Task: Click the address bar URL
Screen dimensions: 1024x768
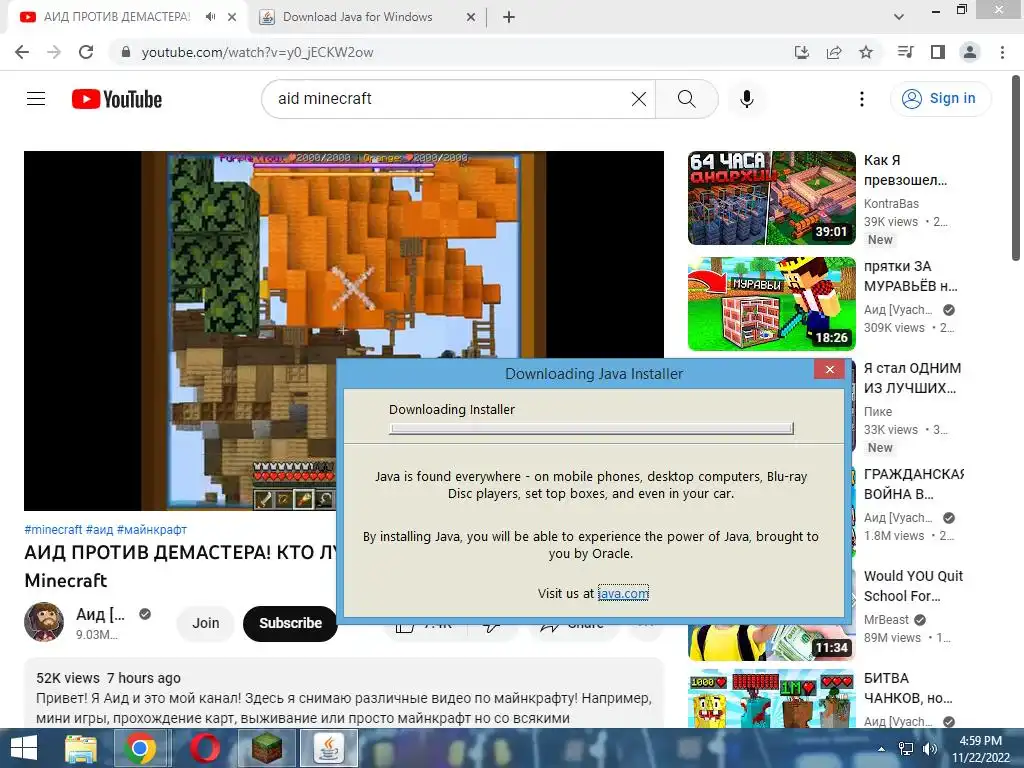Action: [x=257, y=52]
